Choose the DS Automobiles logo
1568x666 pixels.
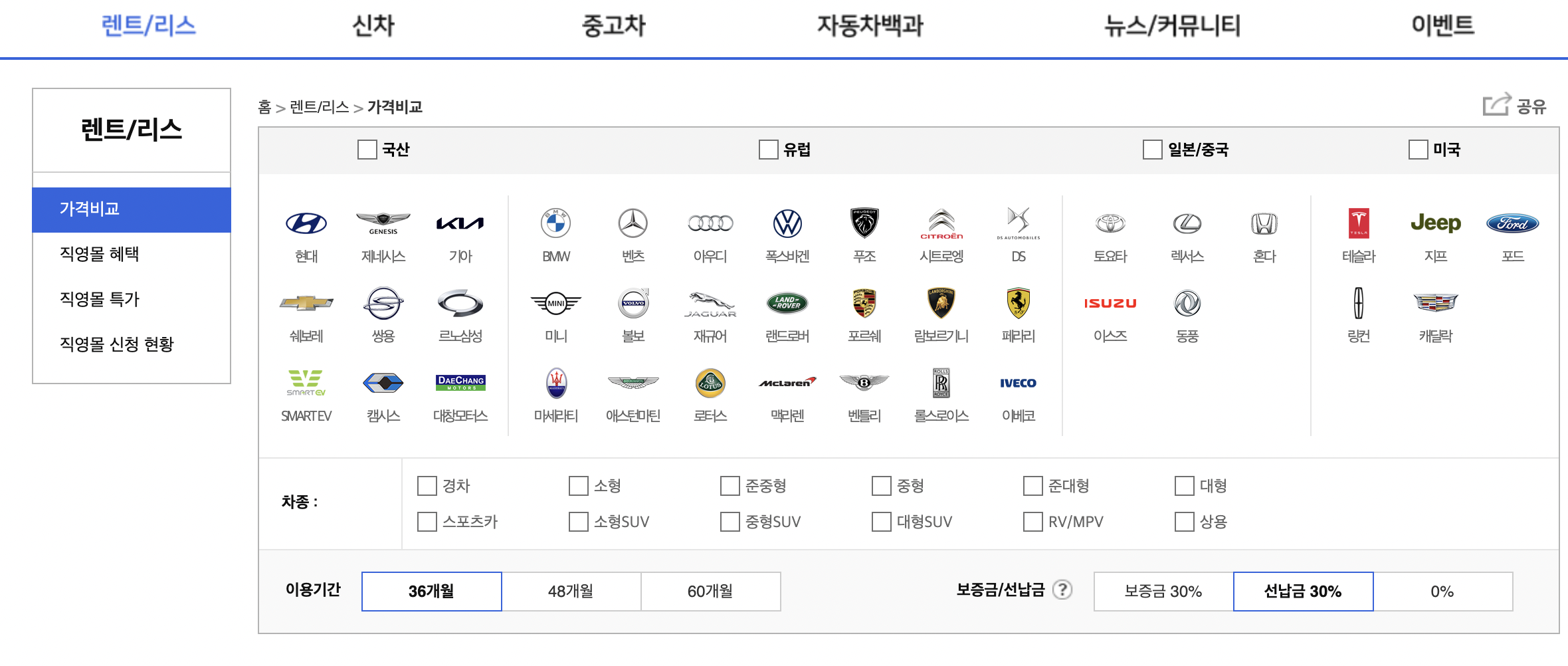[1019, 223]
